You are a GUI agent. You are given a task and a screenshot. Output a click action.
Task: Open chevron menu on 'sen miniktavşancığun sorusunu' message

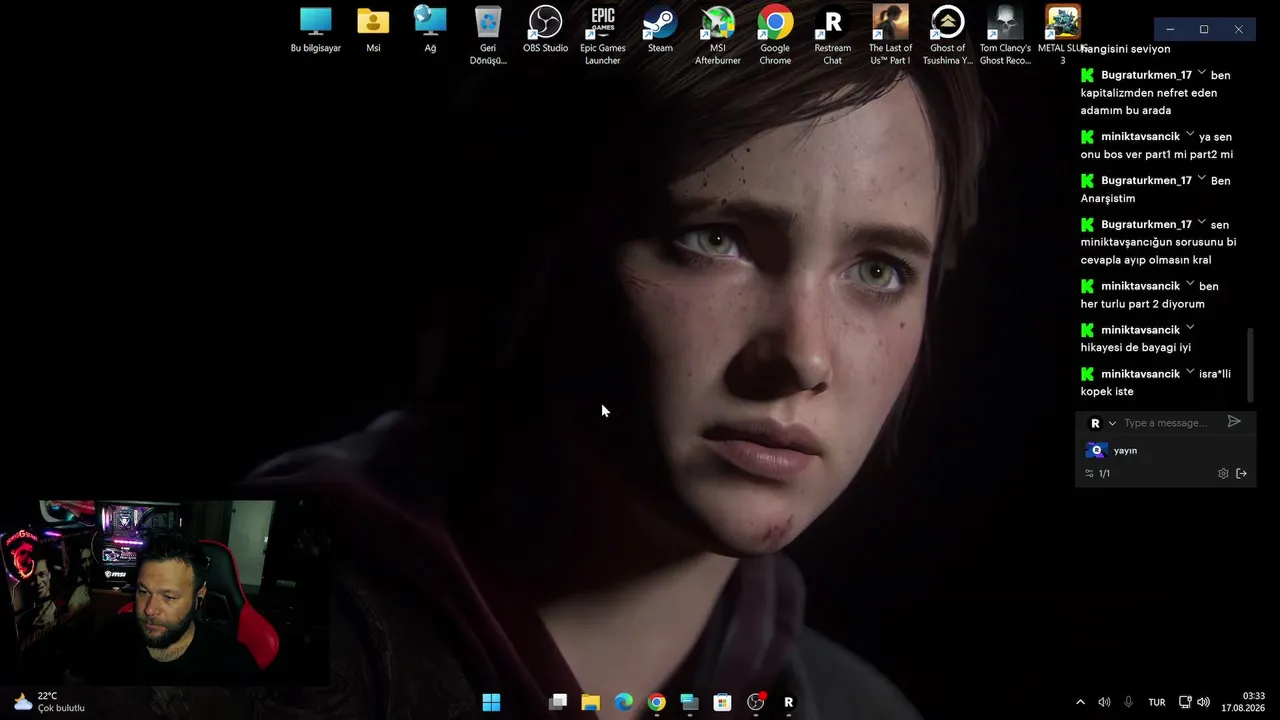tap(1201, 223)
